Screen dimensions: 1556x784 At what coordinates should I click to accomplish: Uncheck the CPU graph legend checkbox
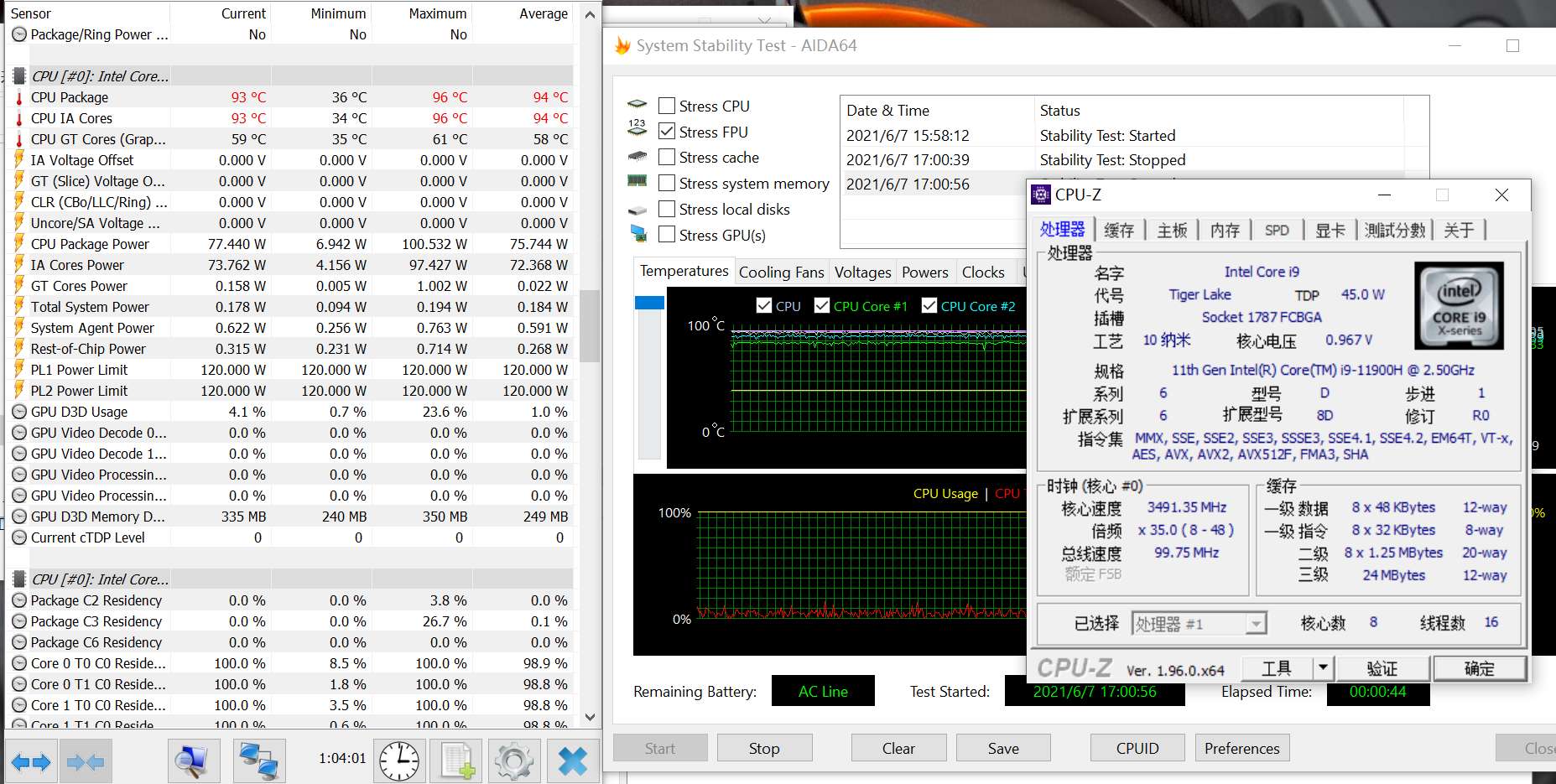tap(764, 306)
